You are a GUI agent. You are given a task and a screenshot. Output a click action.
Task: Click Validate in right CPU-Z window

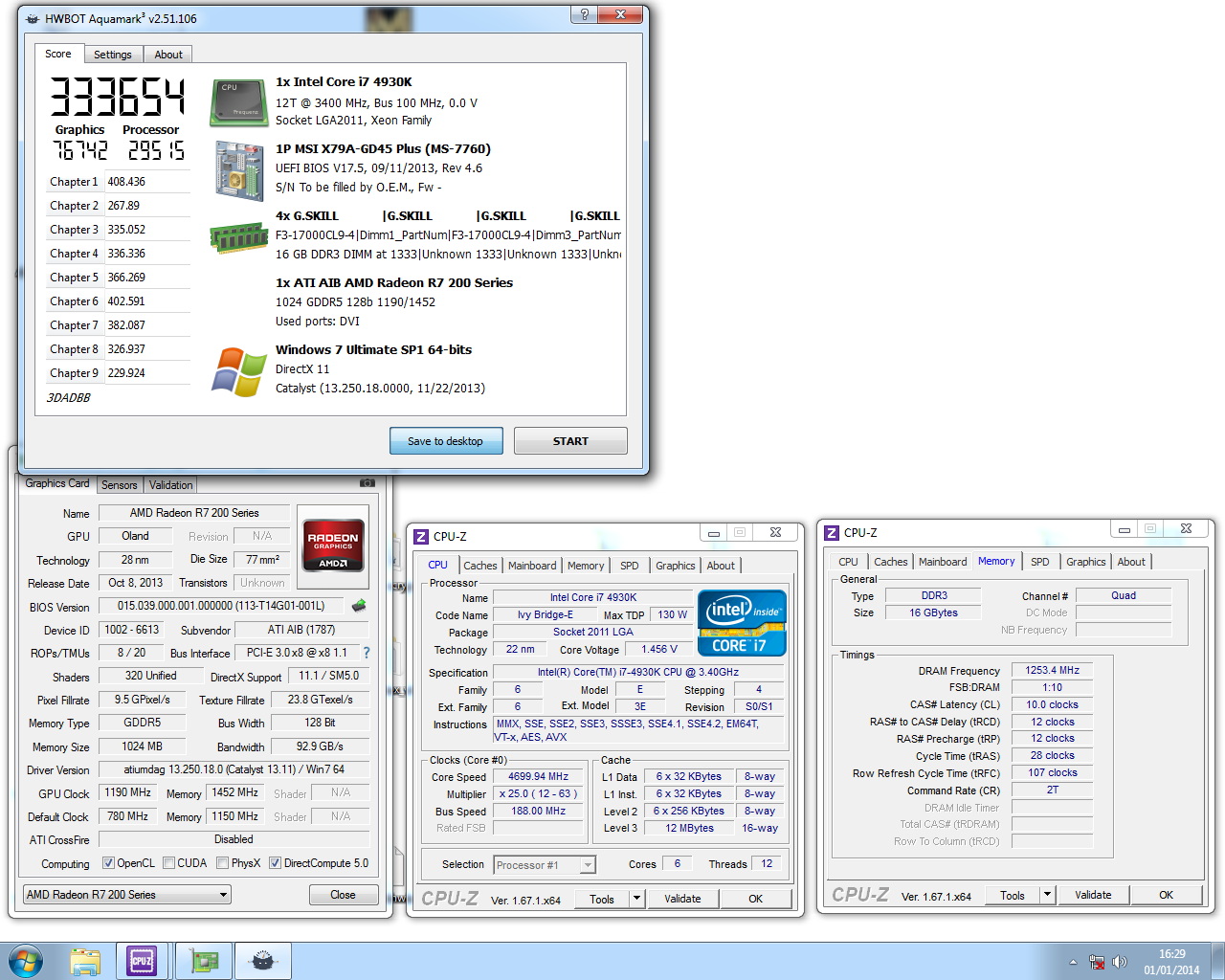pyautogui.click(x=1093, y=895)
